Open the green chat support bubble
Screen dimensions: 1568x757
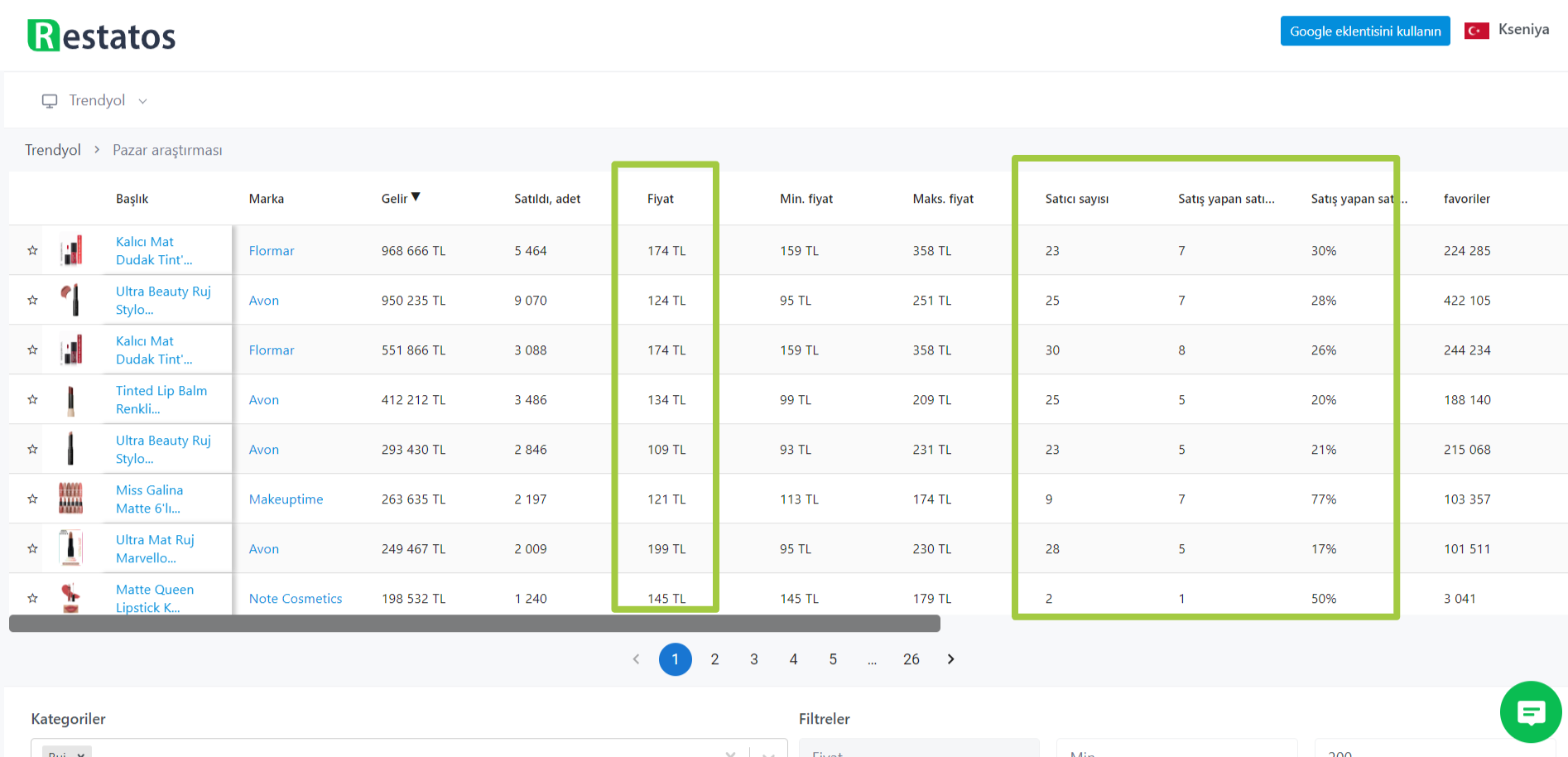click(x=1531, y=712)
